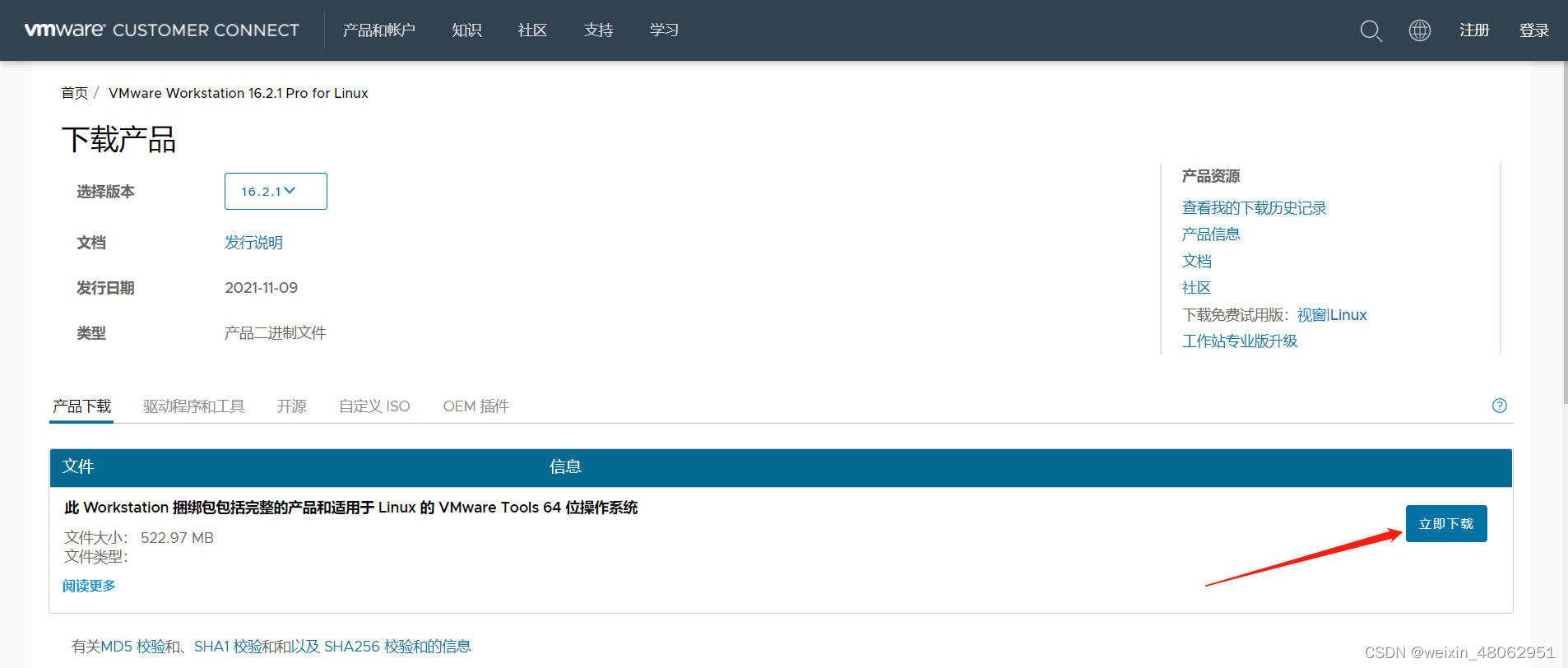This screenshot has height=668, width=1568.
Task: Open SHA1 校验和以及 SHA256 校验和的信息 link
Action: (332, 647)
